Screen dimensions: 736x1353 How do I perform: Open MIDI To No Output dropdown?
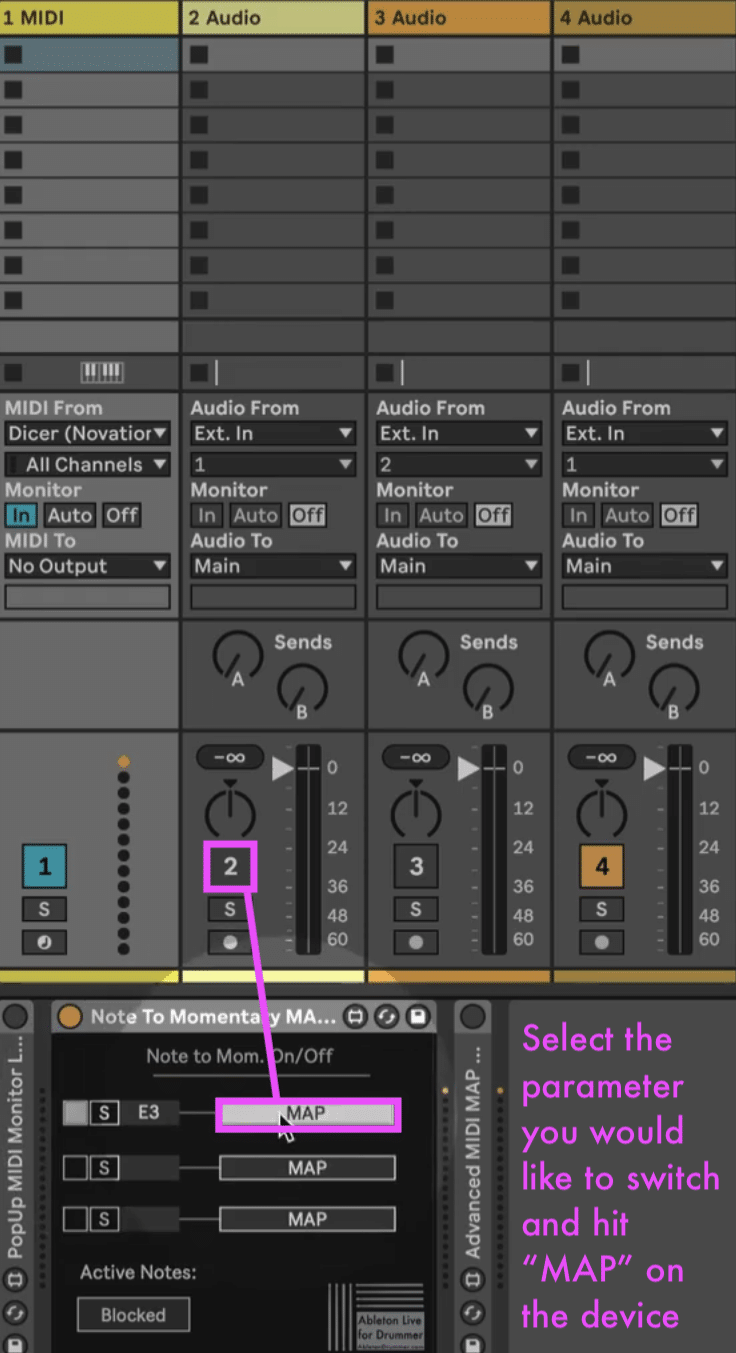[x=87, y=566]
